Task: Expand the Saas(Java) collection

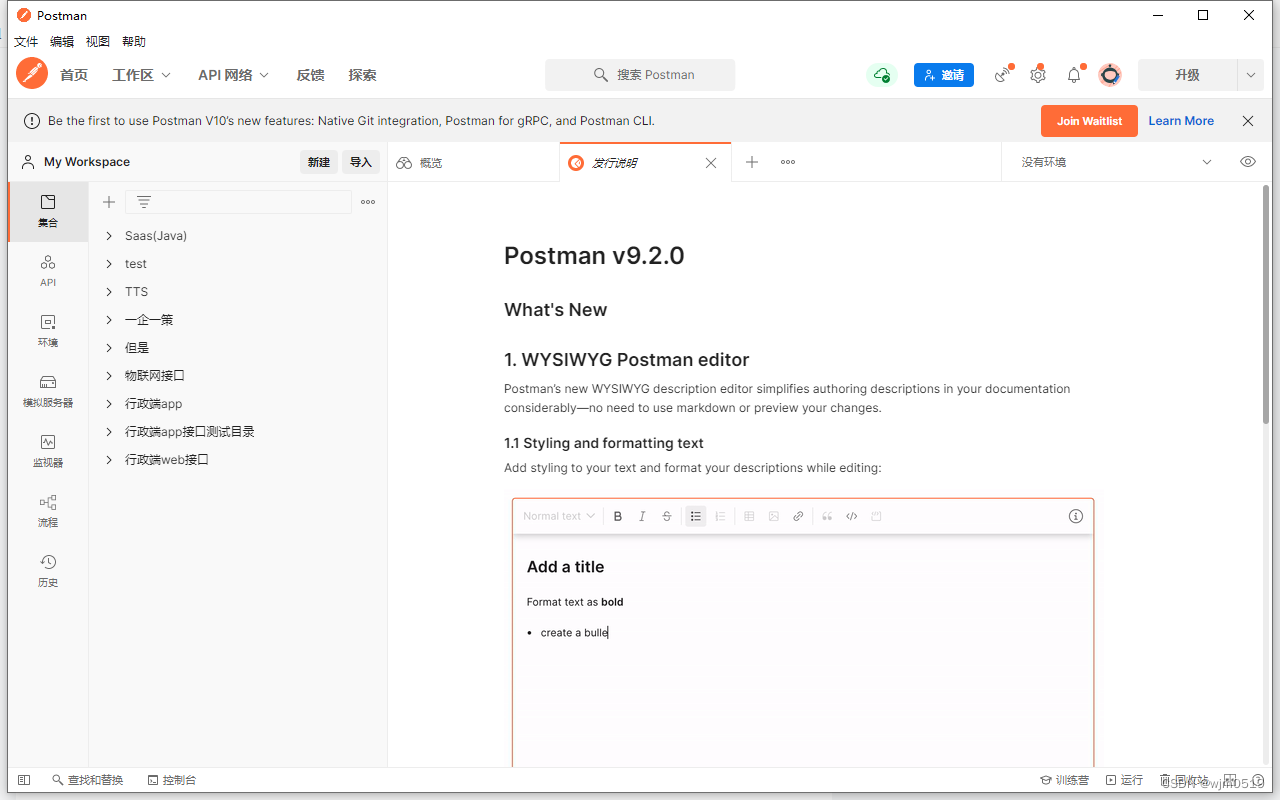Action: tap(109, 236)
